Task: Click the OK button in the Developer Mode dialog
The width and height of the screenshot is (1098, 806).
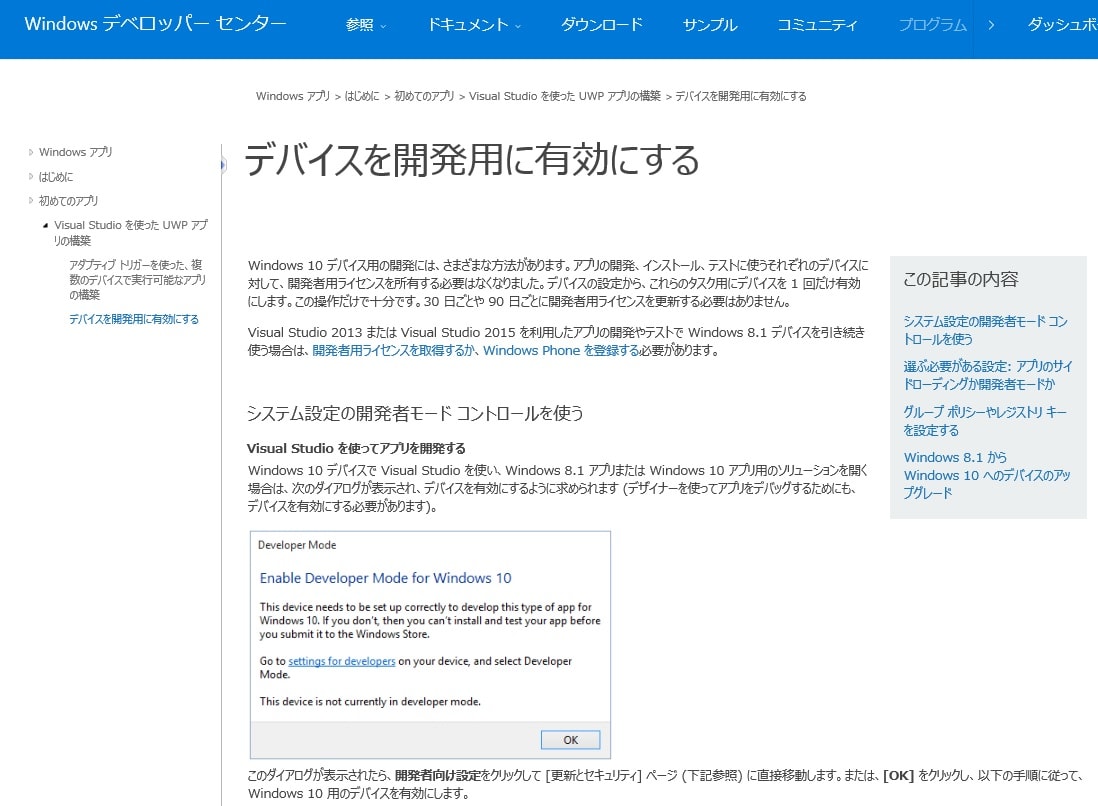Action: tap(571, 740)
